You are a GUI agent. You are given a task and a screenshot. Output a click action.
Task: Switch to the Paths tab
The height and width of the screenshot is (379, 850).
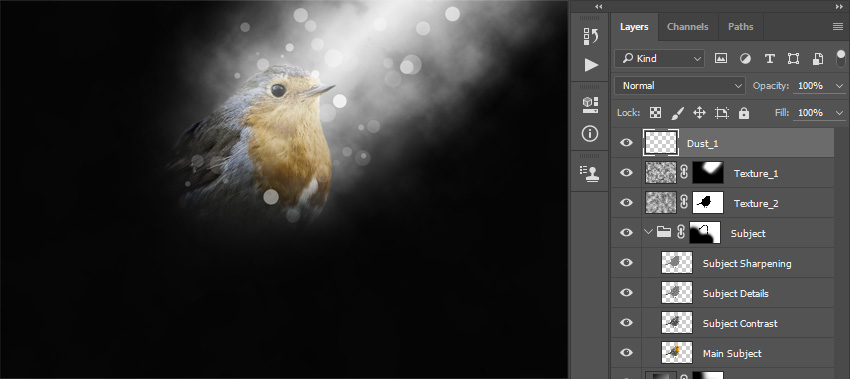coord(740,27)
